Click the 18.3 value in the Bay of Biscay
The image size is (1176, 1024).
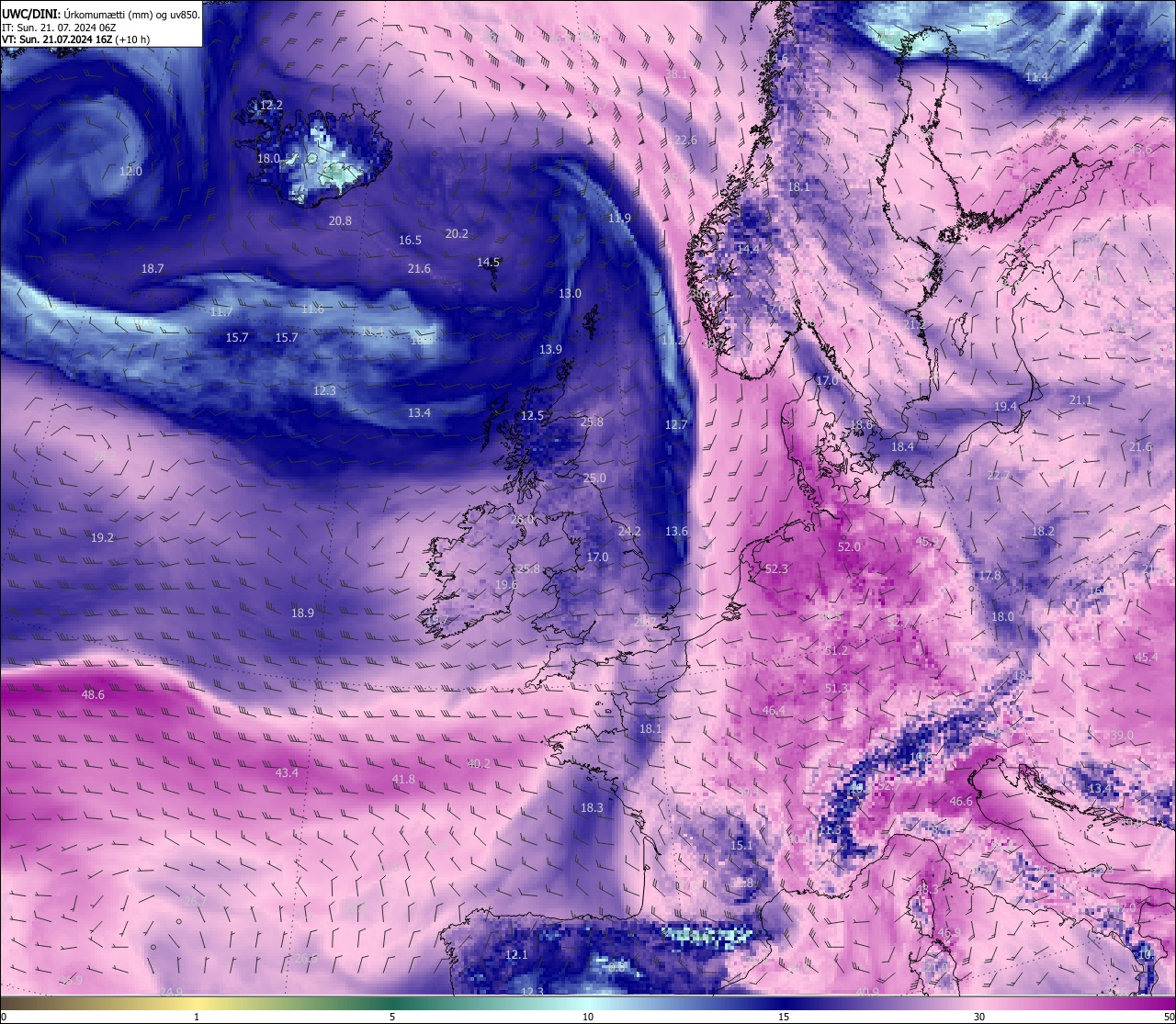[x=592, y=808]
